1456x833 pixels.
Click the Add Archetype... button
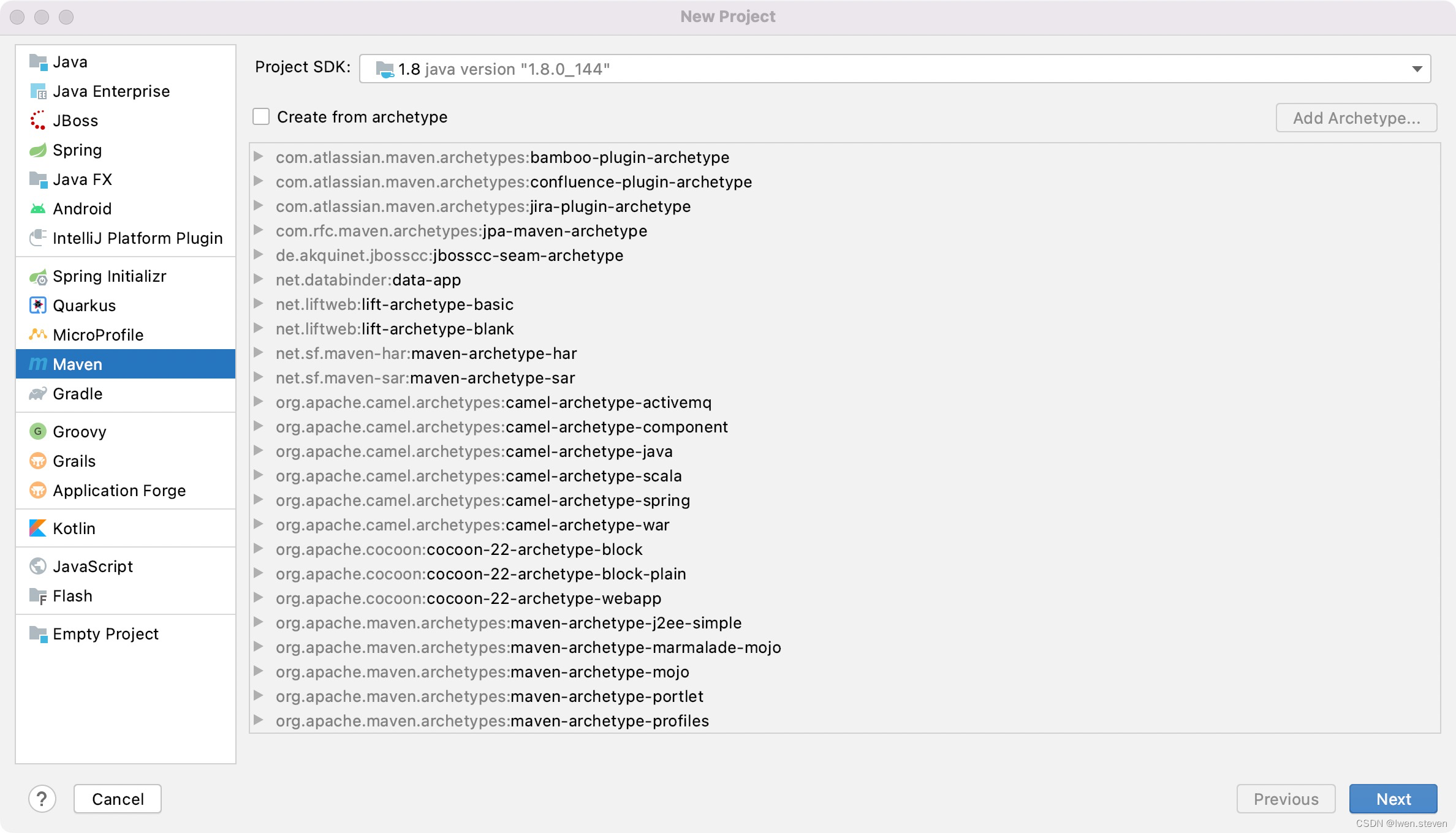pyautogui.click(x=1357, y=118)
